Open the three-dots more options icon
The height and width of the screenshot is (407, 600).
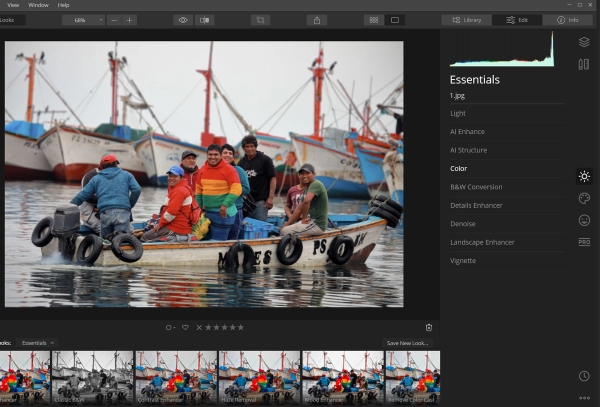[584, 398]
